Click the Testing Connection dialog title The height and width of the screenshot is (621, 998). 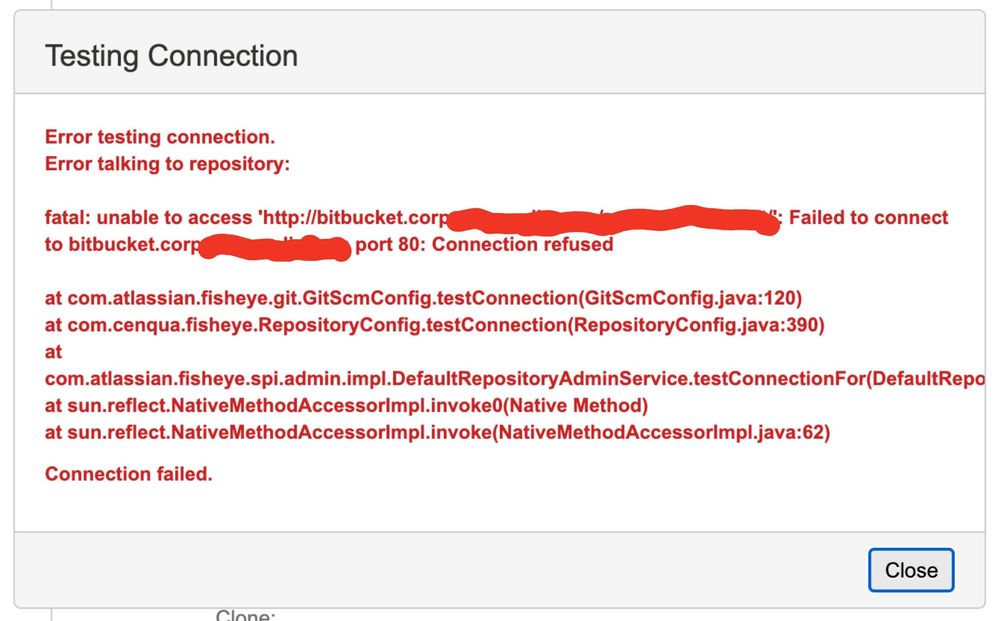click(x=171, y=56)
